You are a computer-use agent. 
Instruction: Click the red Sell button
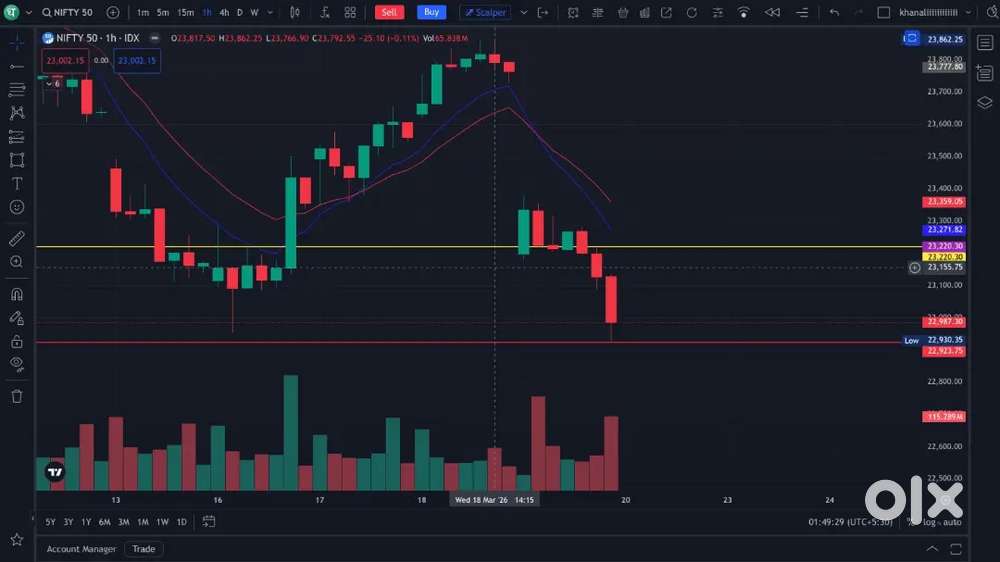click(x=389, y=12)
